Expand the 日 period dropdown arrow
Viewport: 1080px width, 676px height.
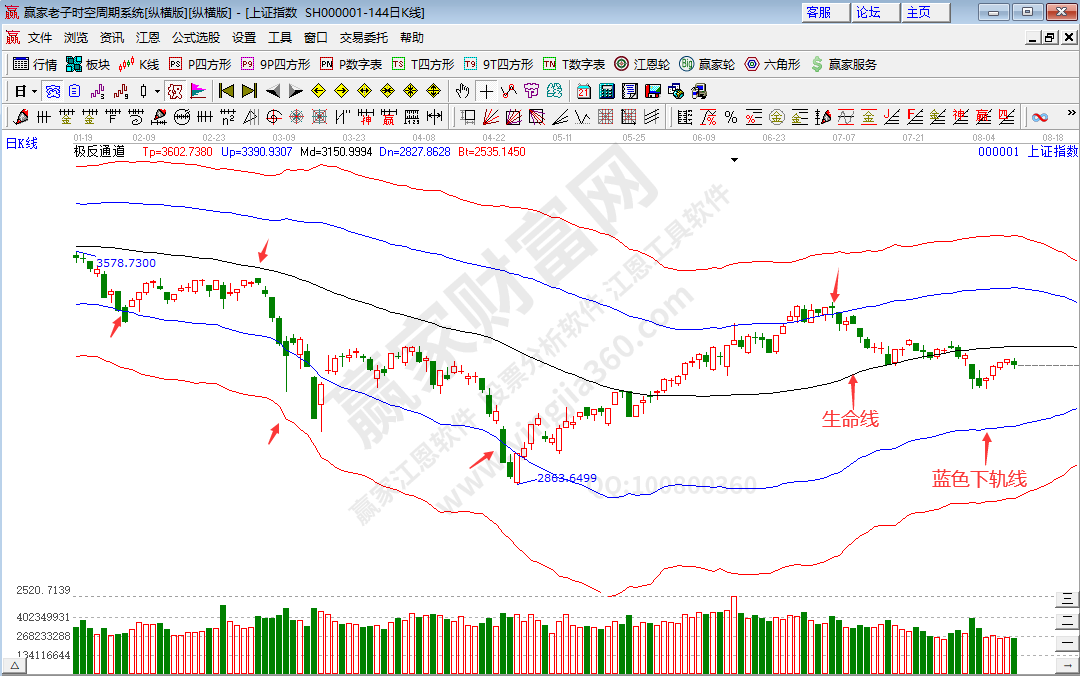pos(33,91)
